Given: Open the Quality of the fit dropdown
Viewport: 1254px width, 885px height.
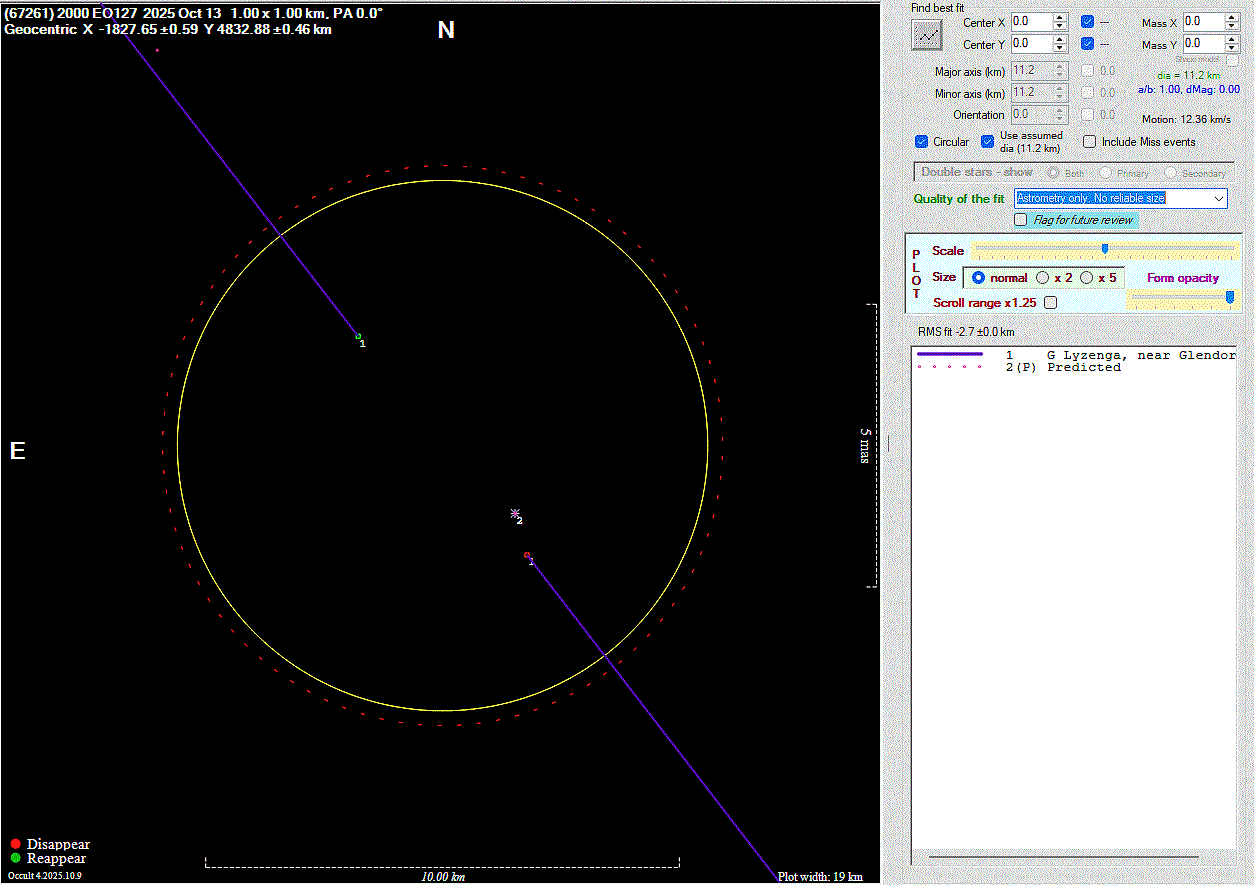Looking at the screenshot, I should 1218,199.
